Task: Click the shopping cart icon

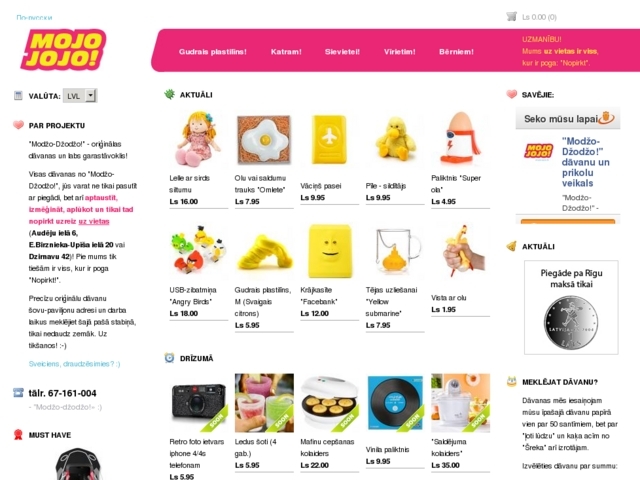Action: point(511,17)
